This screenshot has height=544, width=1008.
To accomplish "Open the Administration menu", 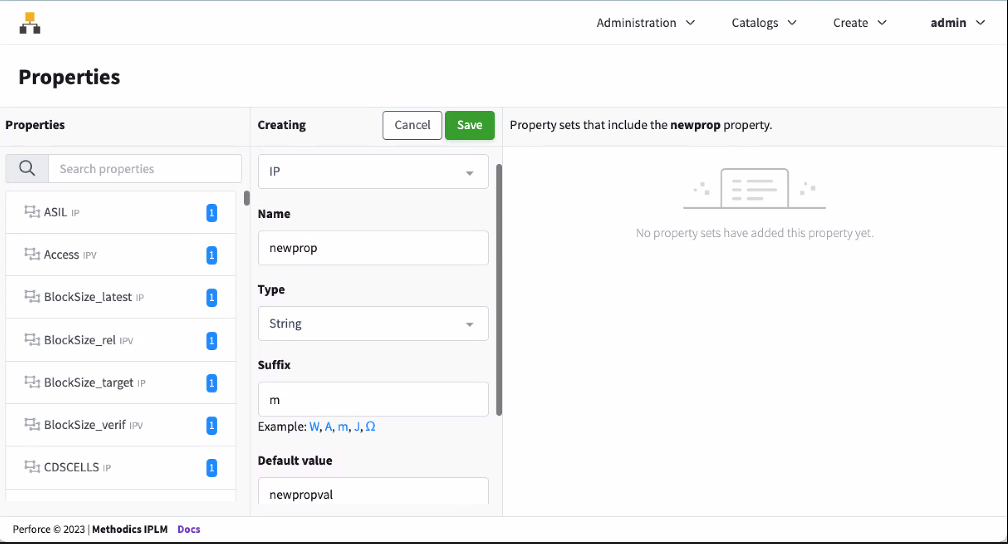I will 645,23.
